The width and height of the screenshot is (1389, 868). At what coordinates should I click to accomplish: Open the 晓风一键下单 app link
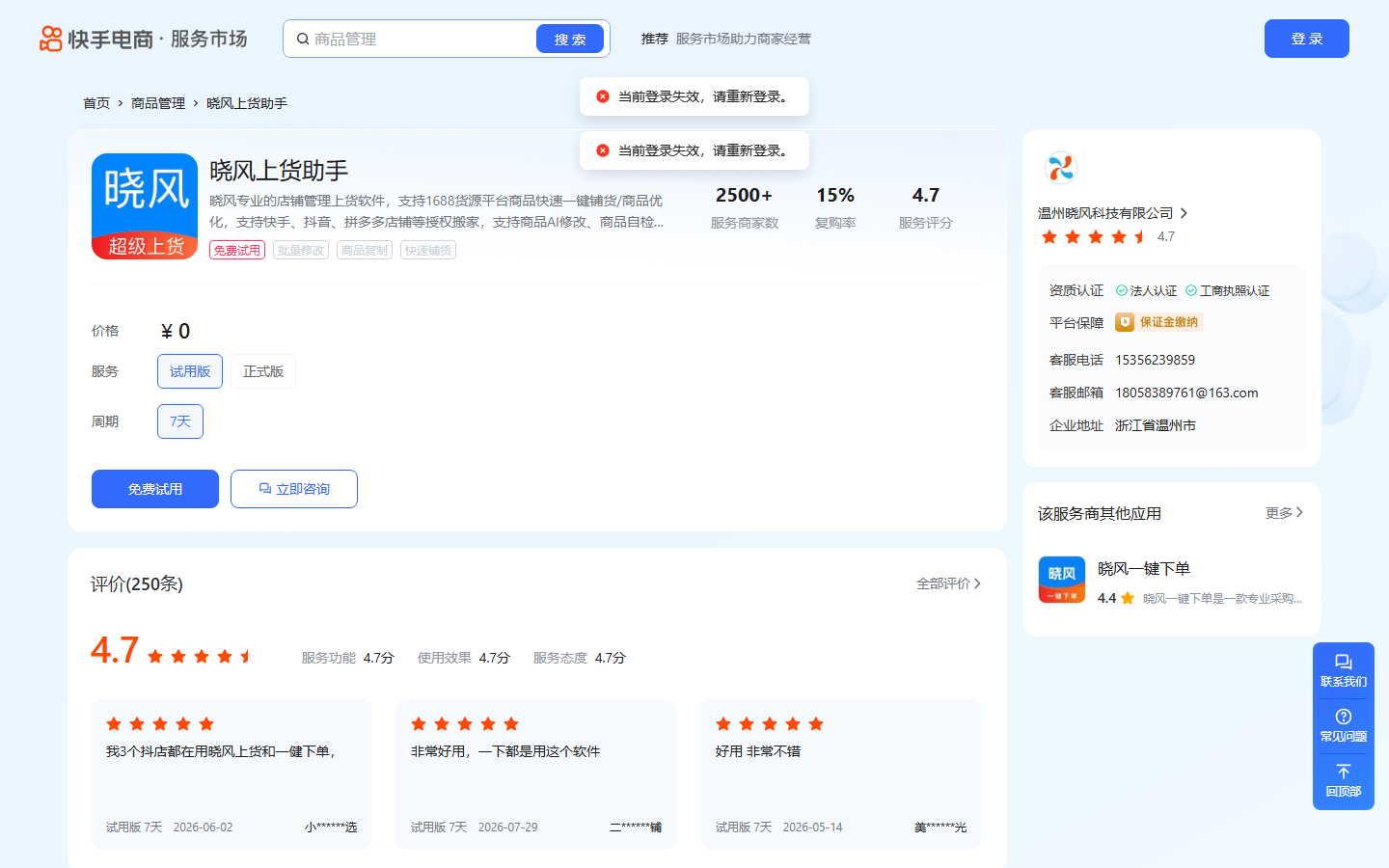(x=1144, y=569)
